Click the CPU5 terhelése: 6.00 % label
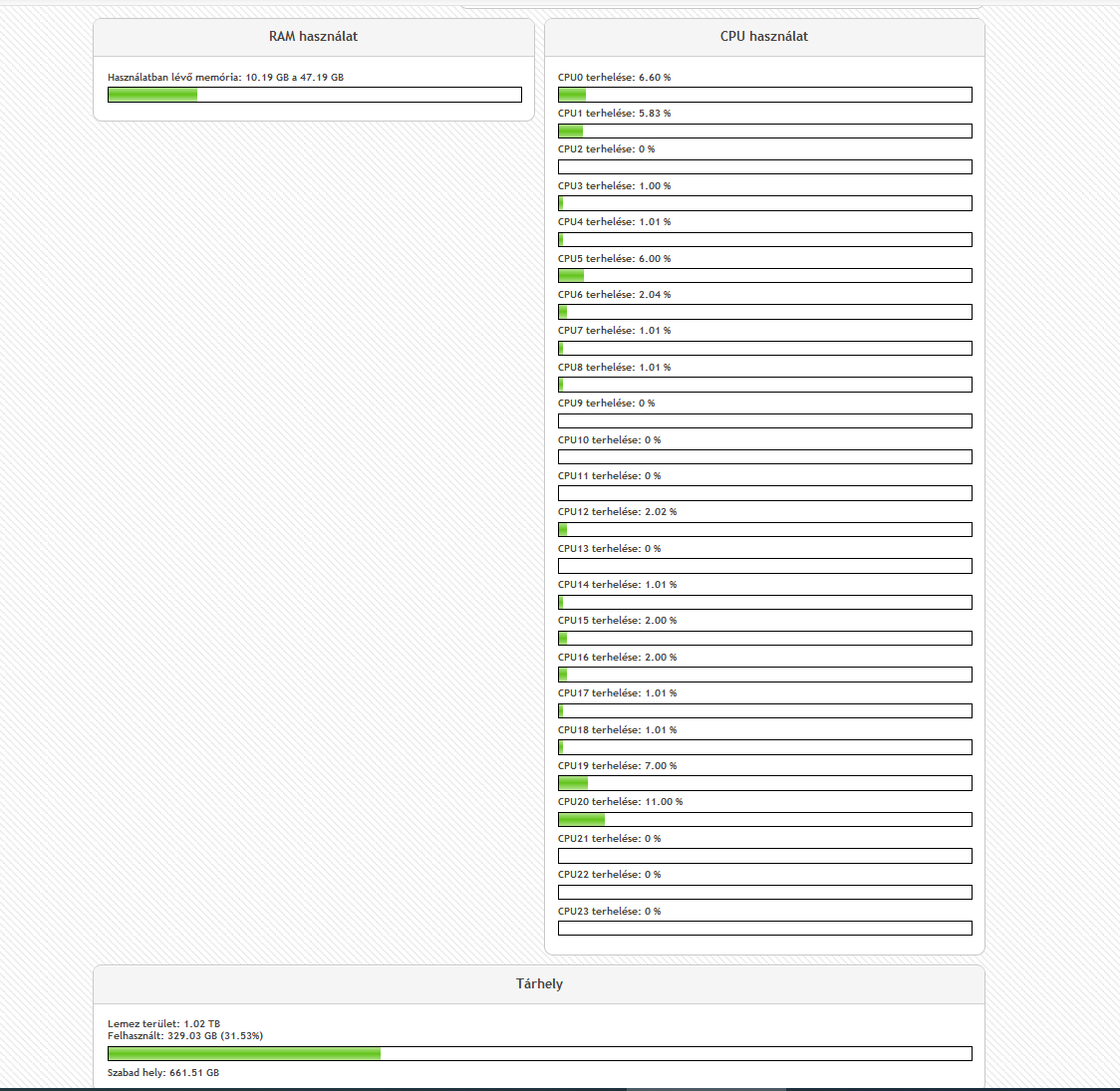Screen dimensions: 1120x1091 coord(614,258)
